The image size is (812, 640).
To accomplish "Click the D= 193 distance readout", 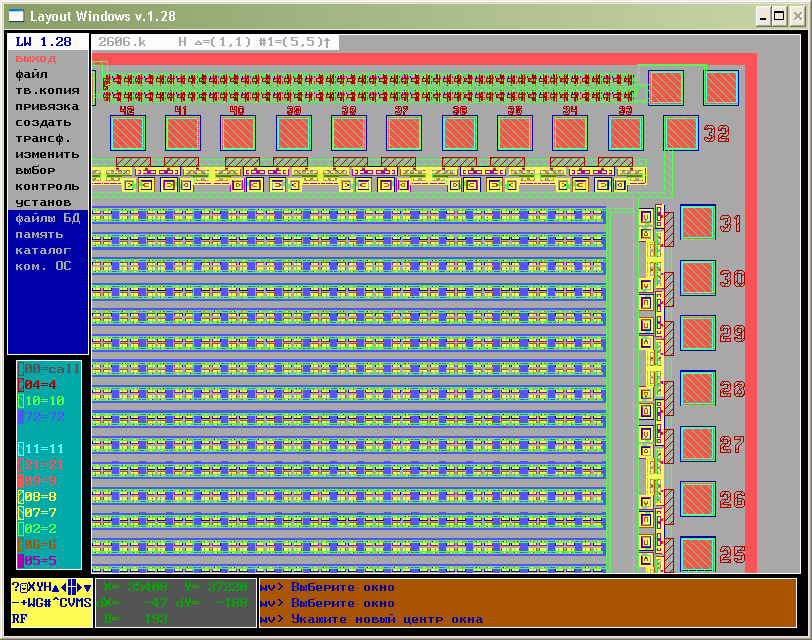I will pyautogui.click(x=135, y=619).
